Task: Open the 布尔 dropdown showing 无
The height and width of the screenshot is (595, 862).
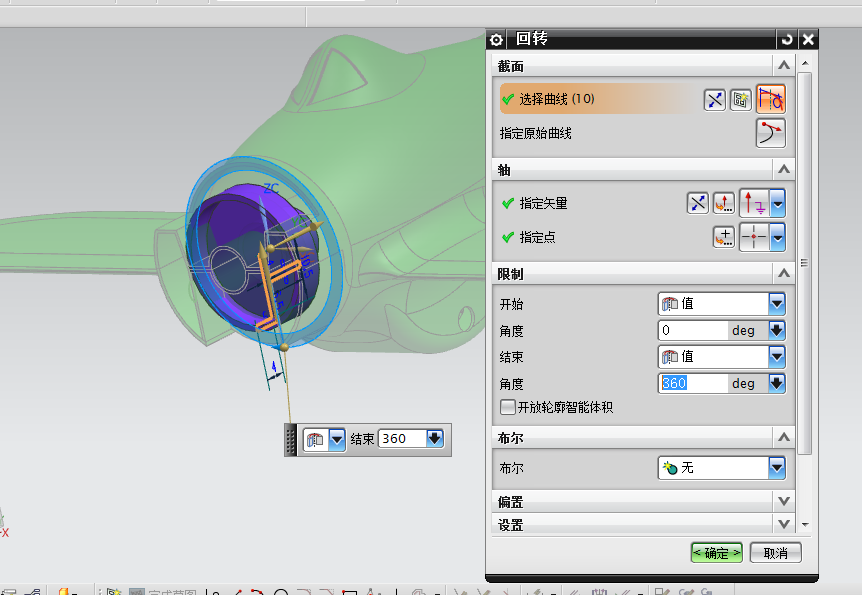Action: pyautogui.click(x=775, y=467)
